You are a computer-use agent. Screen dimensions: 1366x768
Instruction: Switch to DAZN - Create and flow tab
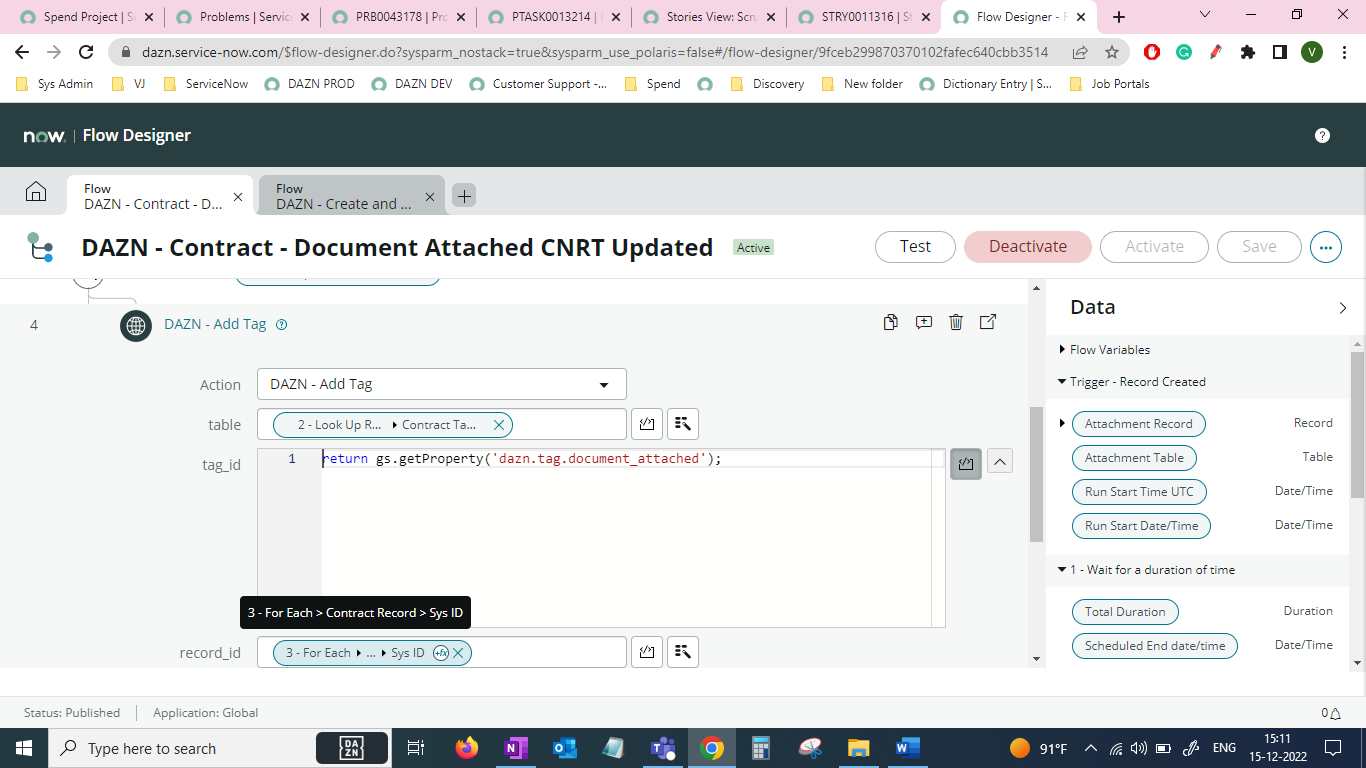tap(344, 196)
